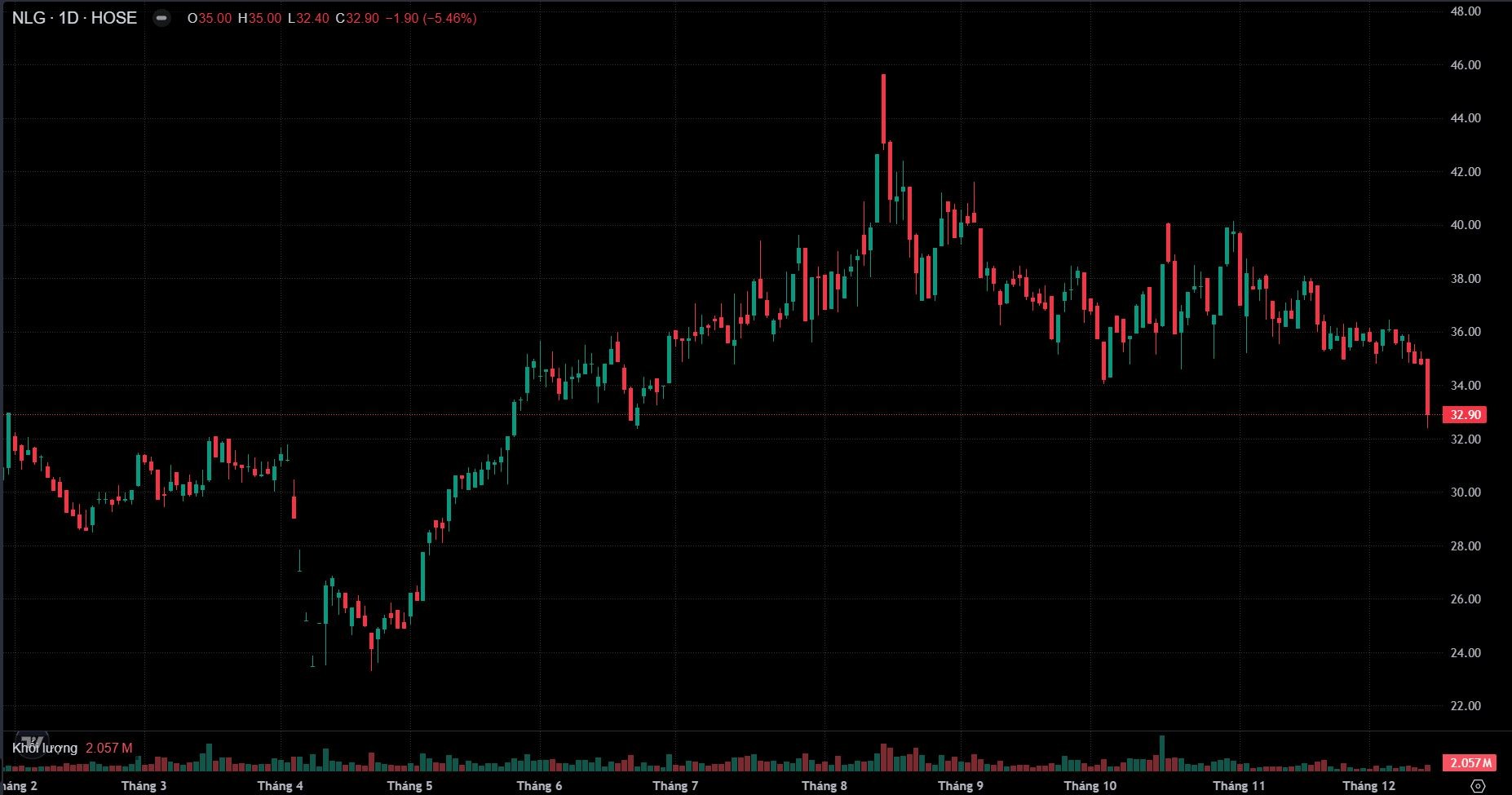Click the Tháng 8 label on time axis
This screenshot has width=1512, height=795.
pos(824,786)
